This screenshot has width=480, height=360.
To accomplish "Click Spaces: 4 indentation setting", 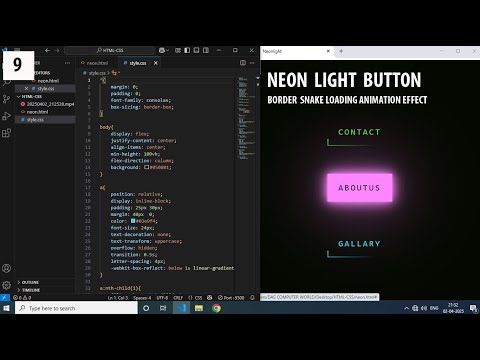I will [142, 298].
